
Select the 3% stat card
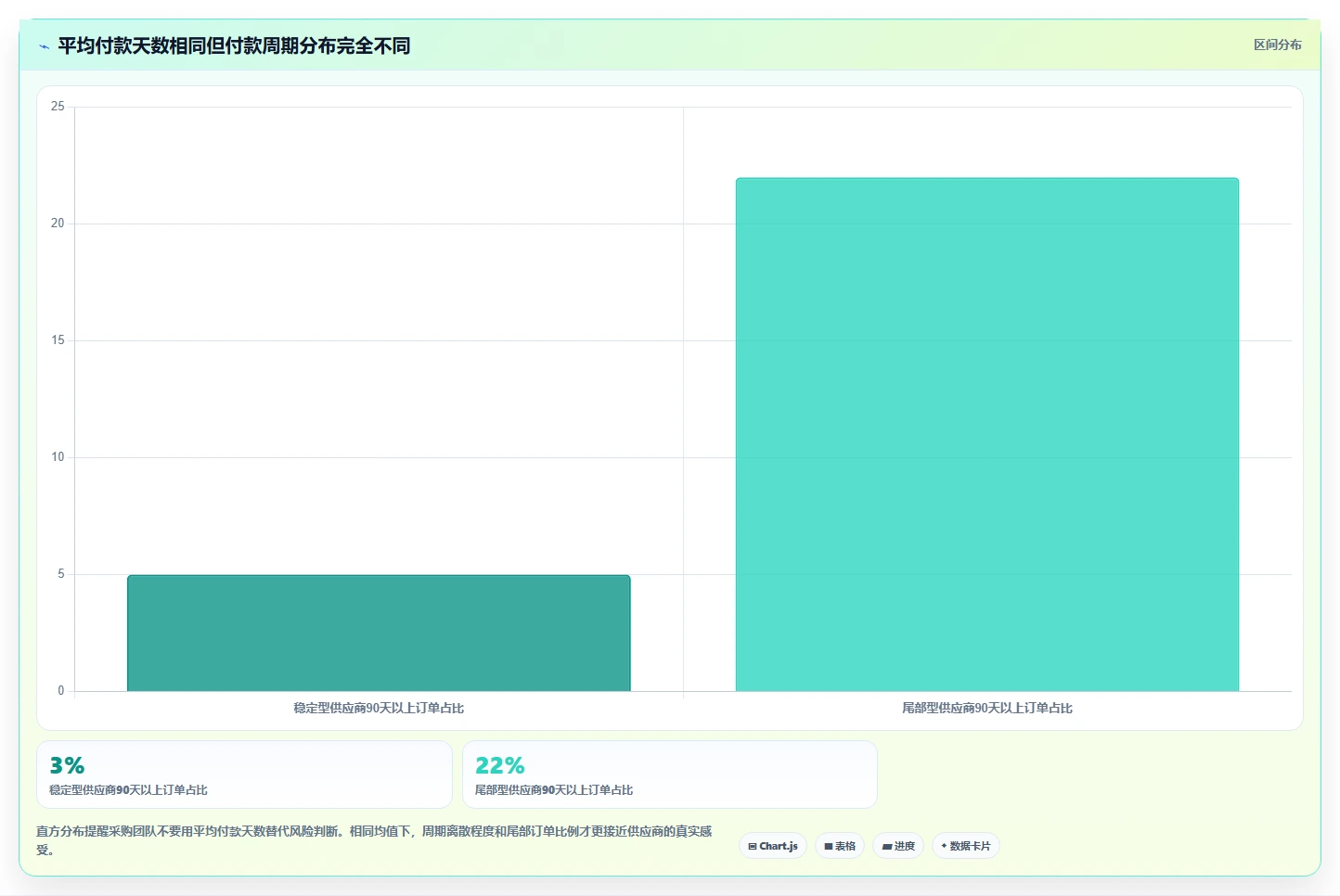(x=244, y=774)
